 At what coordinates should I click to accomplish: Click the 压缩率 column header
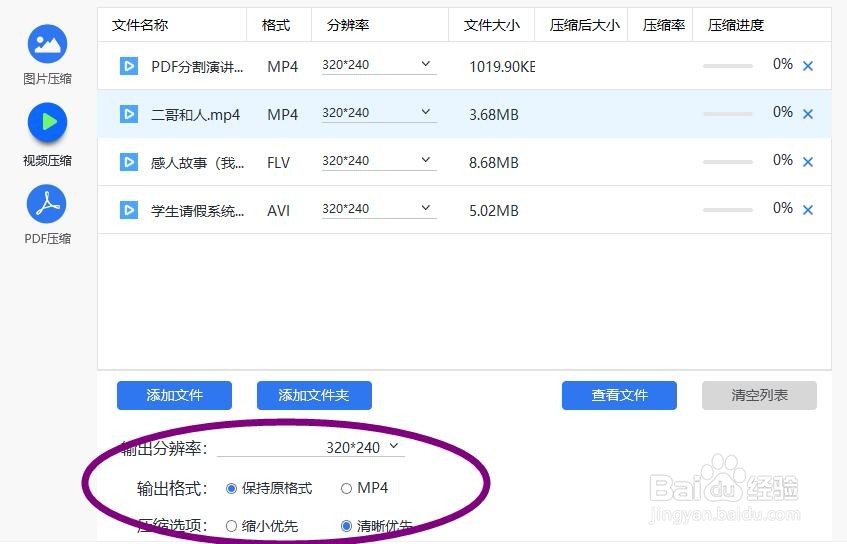pyautogui.click(x=664, y=25)
